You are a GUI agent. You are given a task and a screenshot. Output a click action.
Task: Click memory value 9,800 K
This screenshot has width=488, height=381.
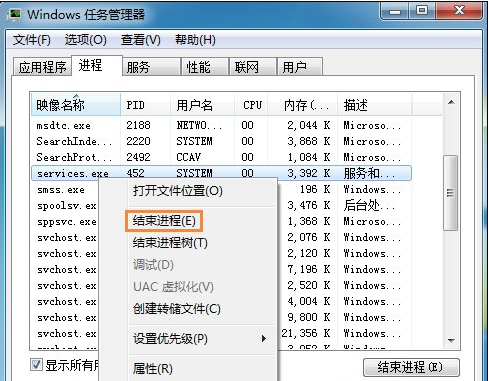pos(309,317)
